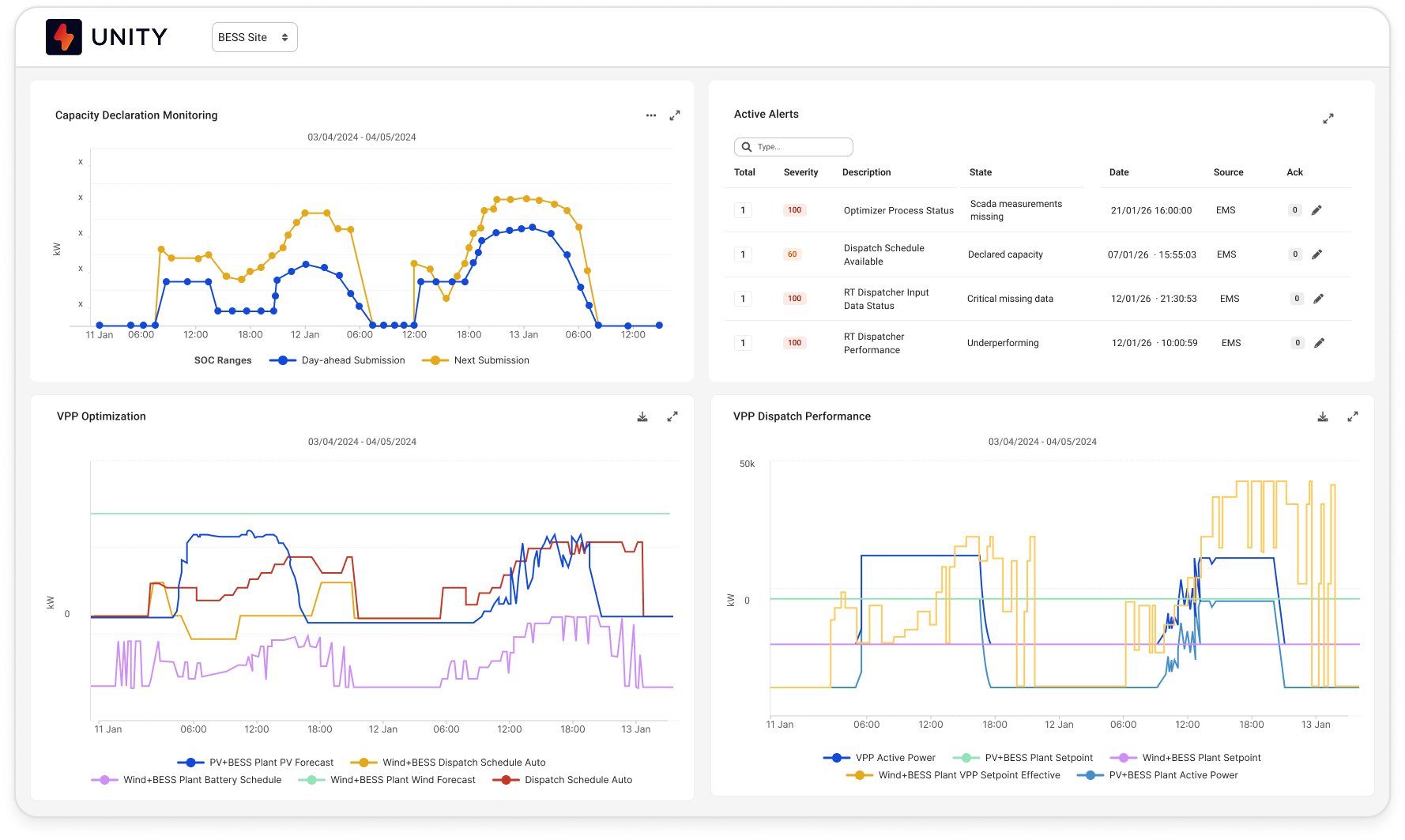Edit the Optimizer Process Status alert
This screenshot has width=1405, height=840.
click(x=1316, y=210)
